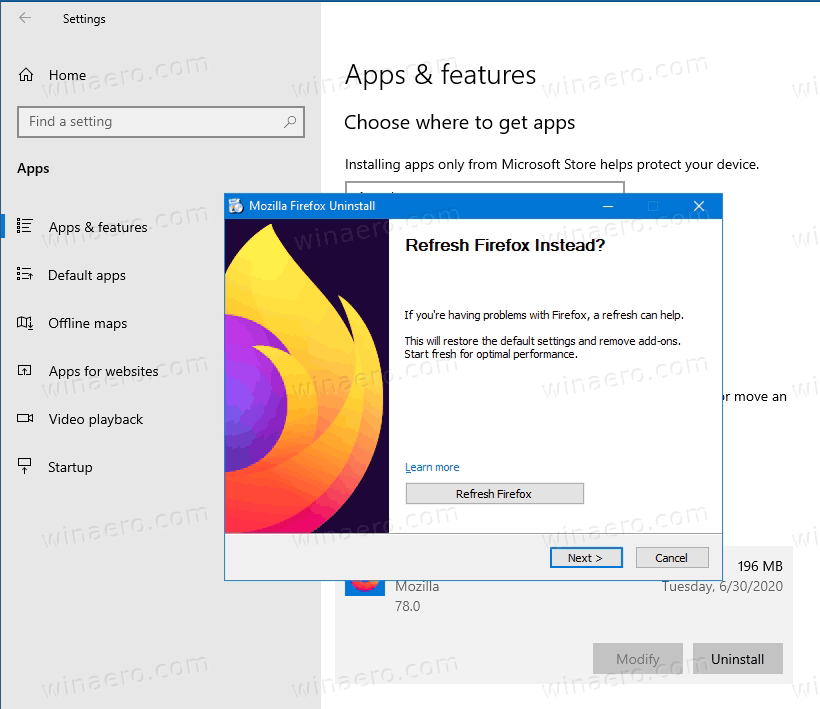Viewport: 820px width, 709px height.
Task: Click the 'Mozilla' publisher text
Action: click(x=417, y=587)
